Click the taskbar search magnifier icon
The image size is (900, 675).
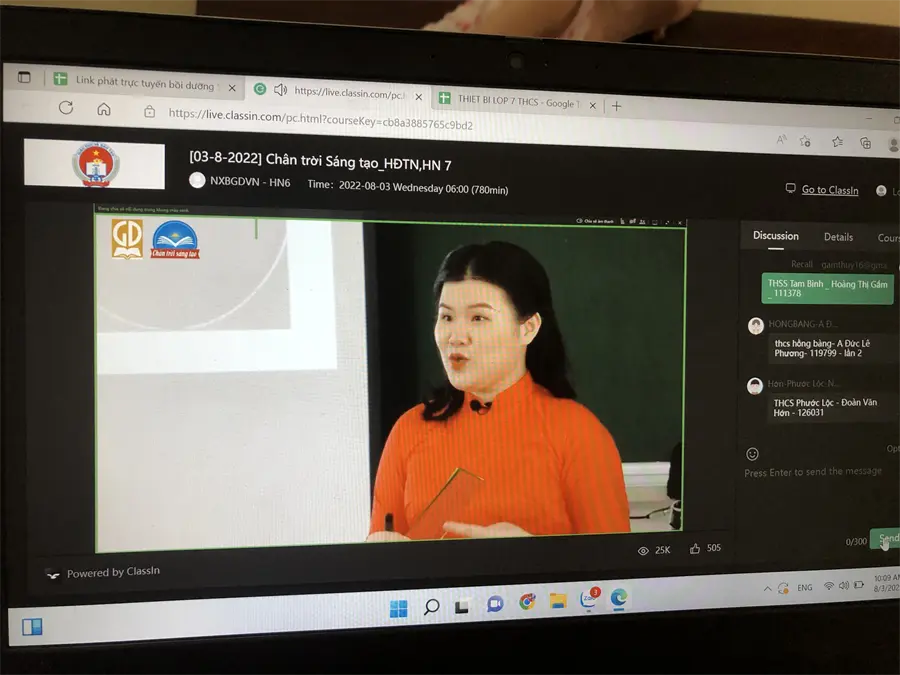tap(431, 606)
